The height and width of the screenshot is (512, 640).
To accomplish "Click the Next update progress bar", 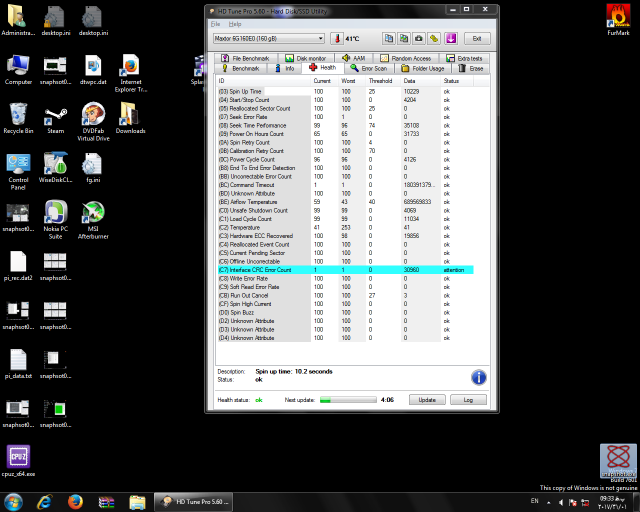I will pos(346,399).
